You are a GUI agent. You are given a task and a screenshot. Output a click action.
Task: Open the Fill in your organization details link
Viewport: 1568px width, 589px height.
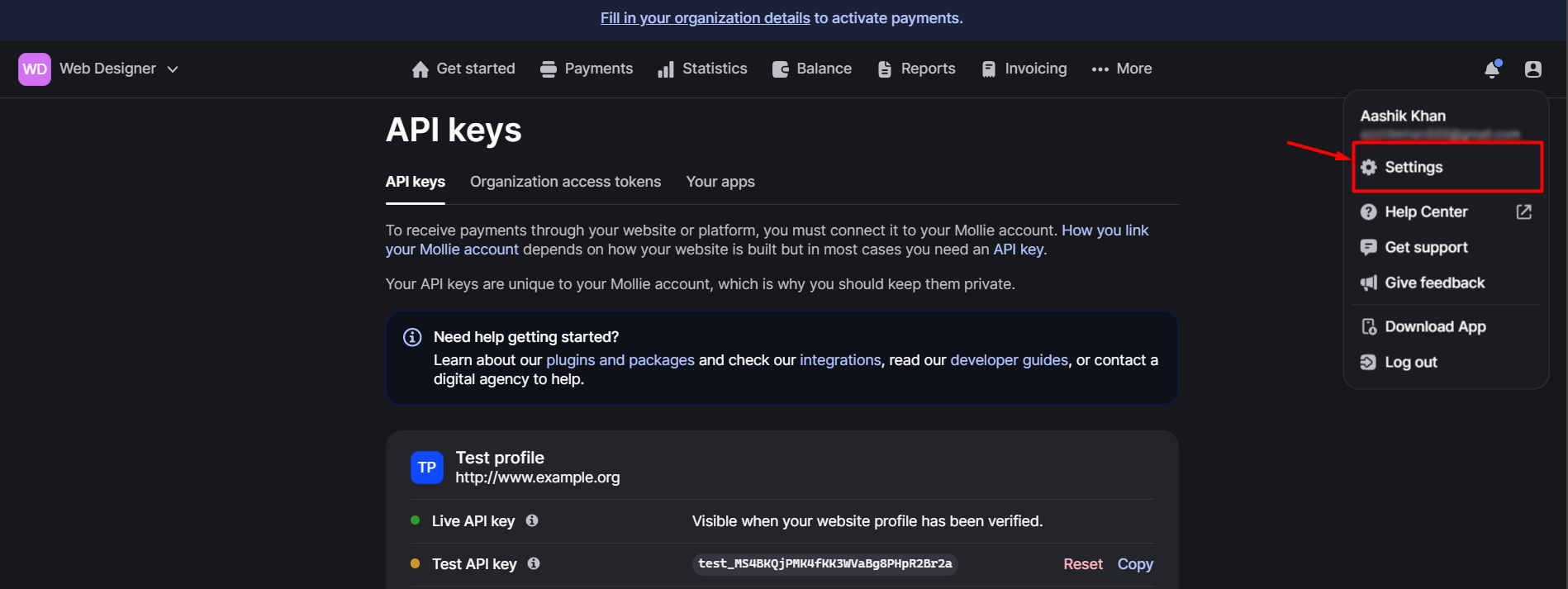705,18
